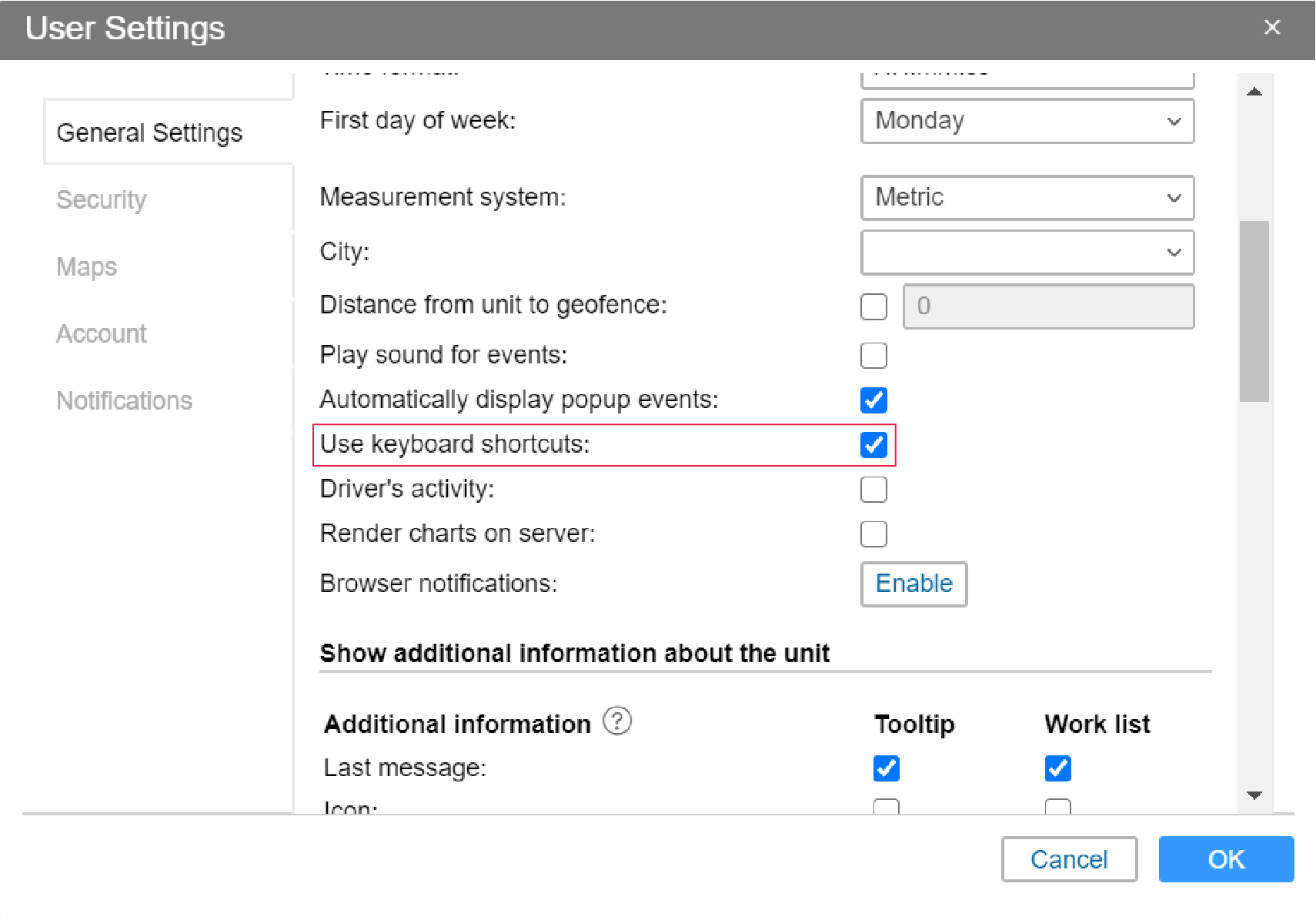
Task: Close the User Settings dialog
Action: (x=1271, y=28)
